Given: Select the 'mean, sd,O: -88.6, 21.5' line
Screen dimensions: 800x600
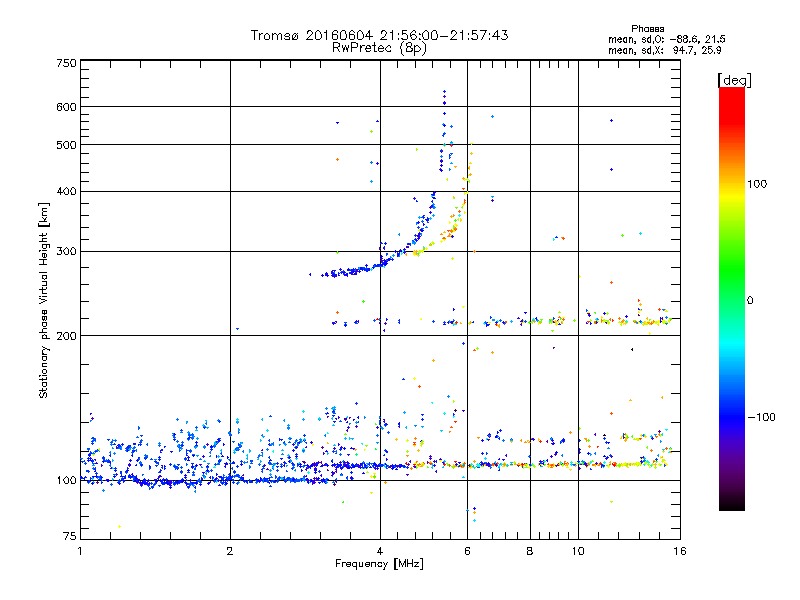Looking at the screenshot, I should point(667,39).
